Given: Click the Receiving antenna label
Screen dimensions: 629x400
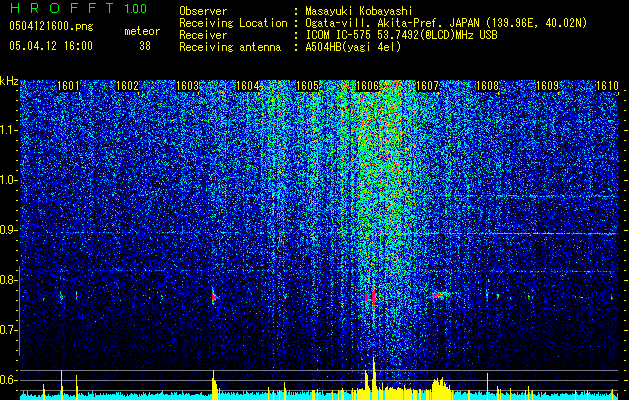Looking at the screenshot, I should tap(230, 47).
